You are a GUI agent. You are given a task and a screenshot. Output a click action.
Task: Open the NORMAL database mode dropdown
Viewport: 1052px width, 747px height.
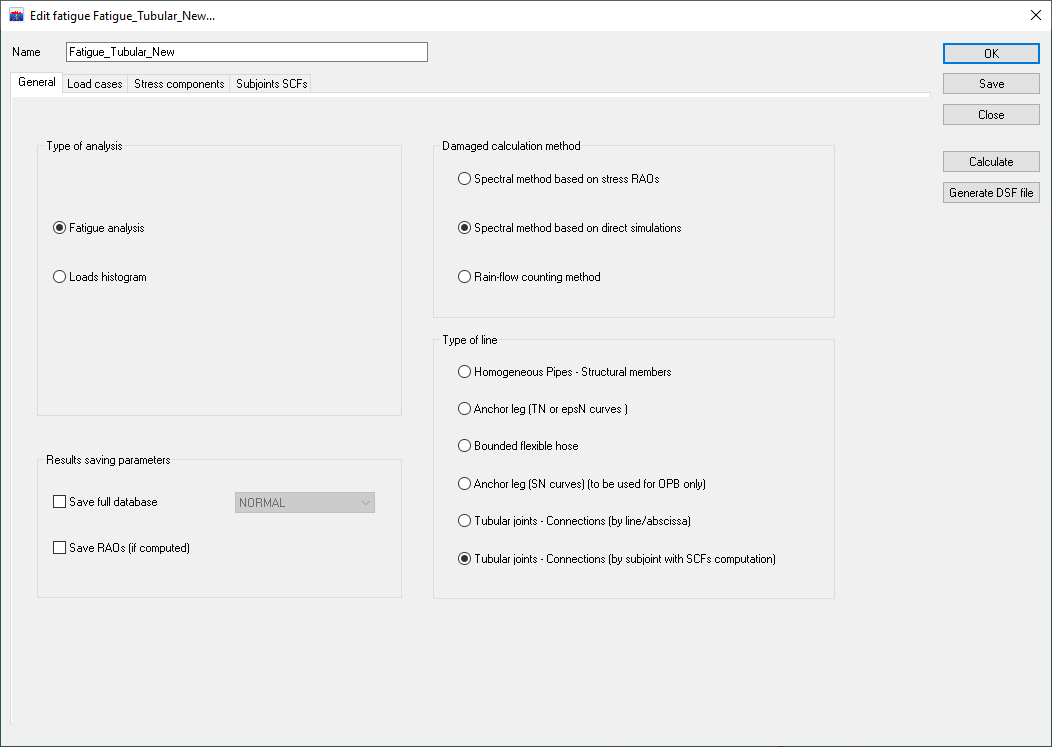click(x=304, y=503)
